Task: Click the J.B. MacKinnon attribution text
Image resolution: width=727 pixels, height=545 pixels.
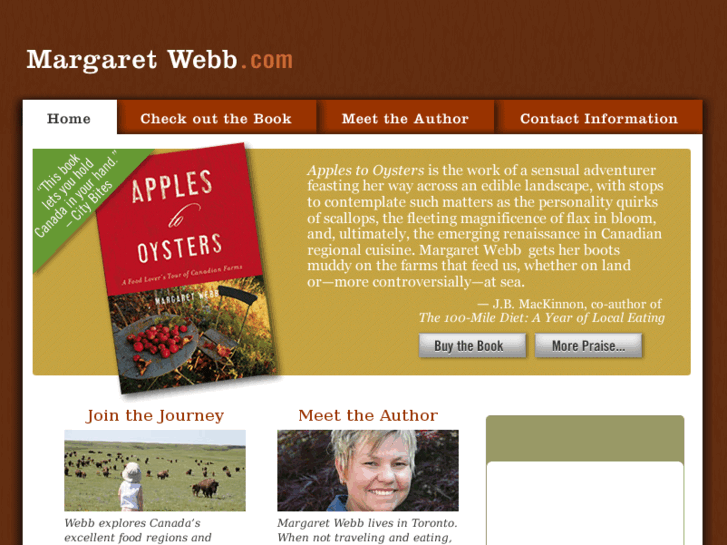Action: [x=570, y=304]
